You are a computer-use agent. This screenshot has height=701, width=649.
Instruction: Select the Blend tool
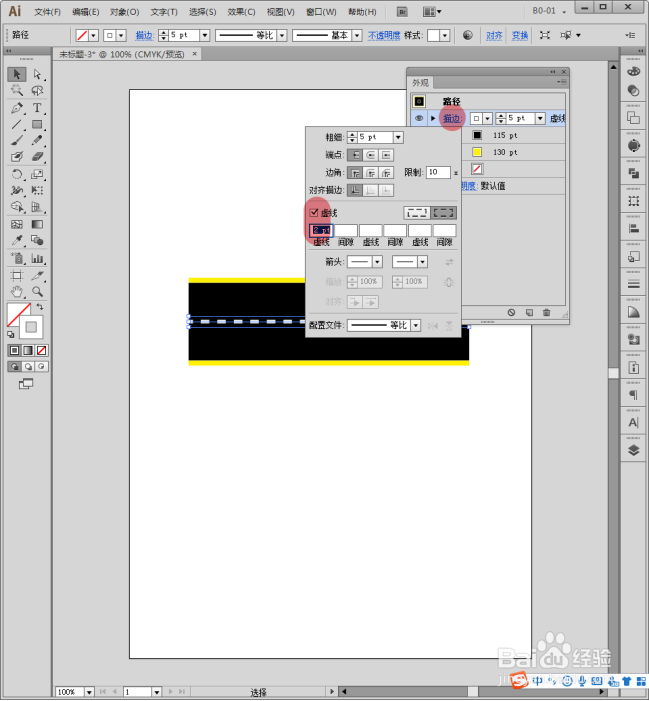point(37,241)
